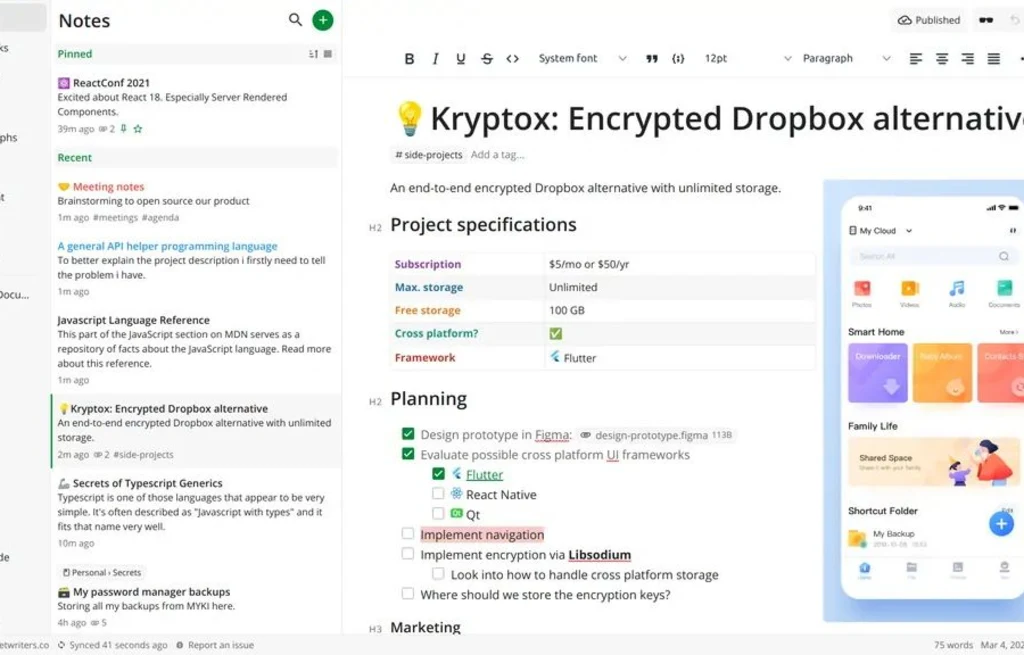Click the Published button
Screen dimensions: 1024x655
pos(929,20)
